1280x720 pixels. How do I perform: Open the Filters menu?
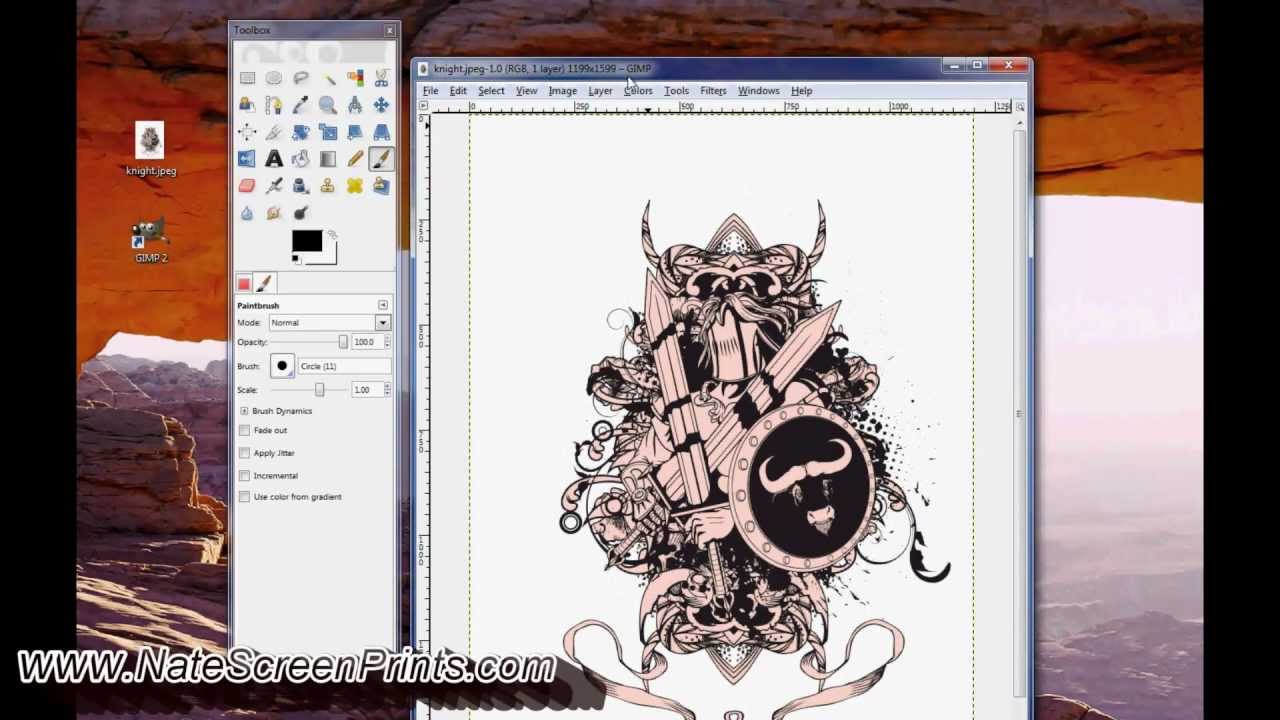tap(713, 91)
